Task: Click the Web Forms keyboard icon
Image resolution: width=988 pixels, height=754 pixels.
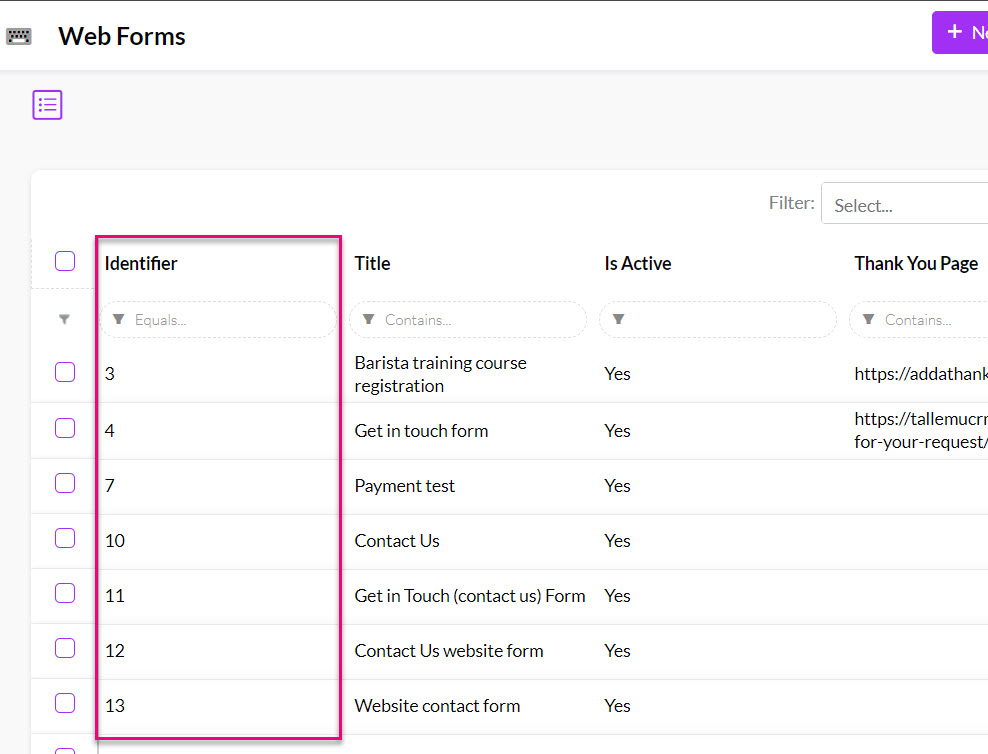Action: point(19,37)
